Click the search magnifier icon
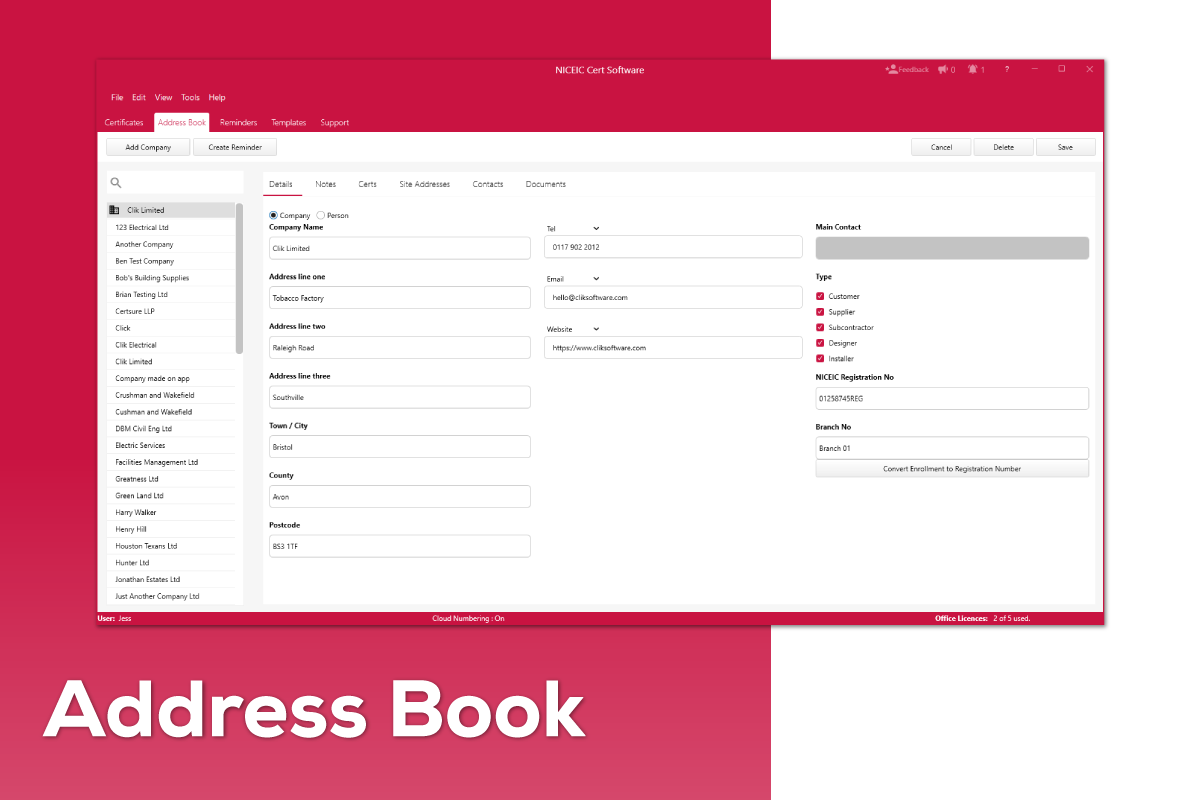The image size is (1200, 800). (116, 183)
